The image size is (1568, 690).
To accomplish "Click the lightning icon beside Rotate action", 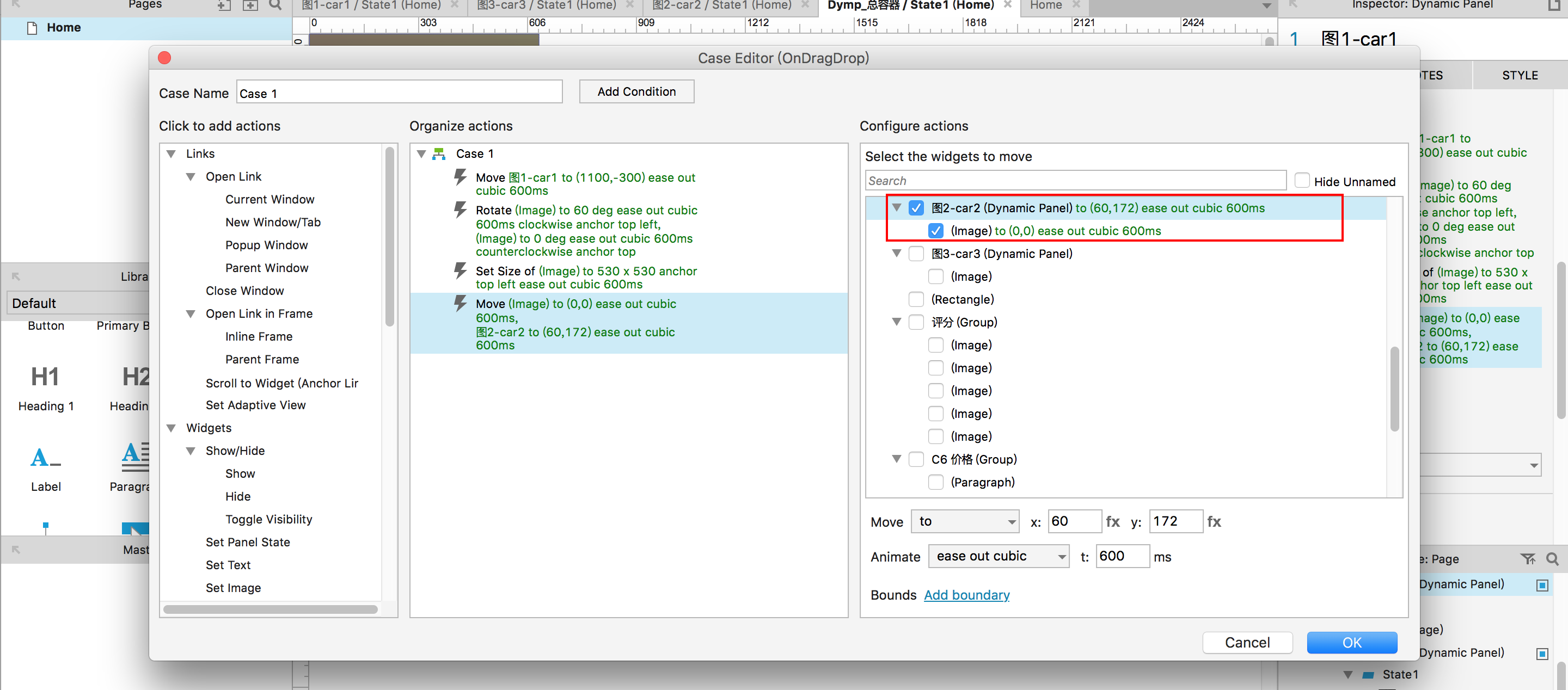I will [x=460, y=211].
